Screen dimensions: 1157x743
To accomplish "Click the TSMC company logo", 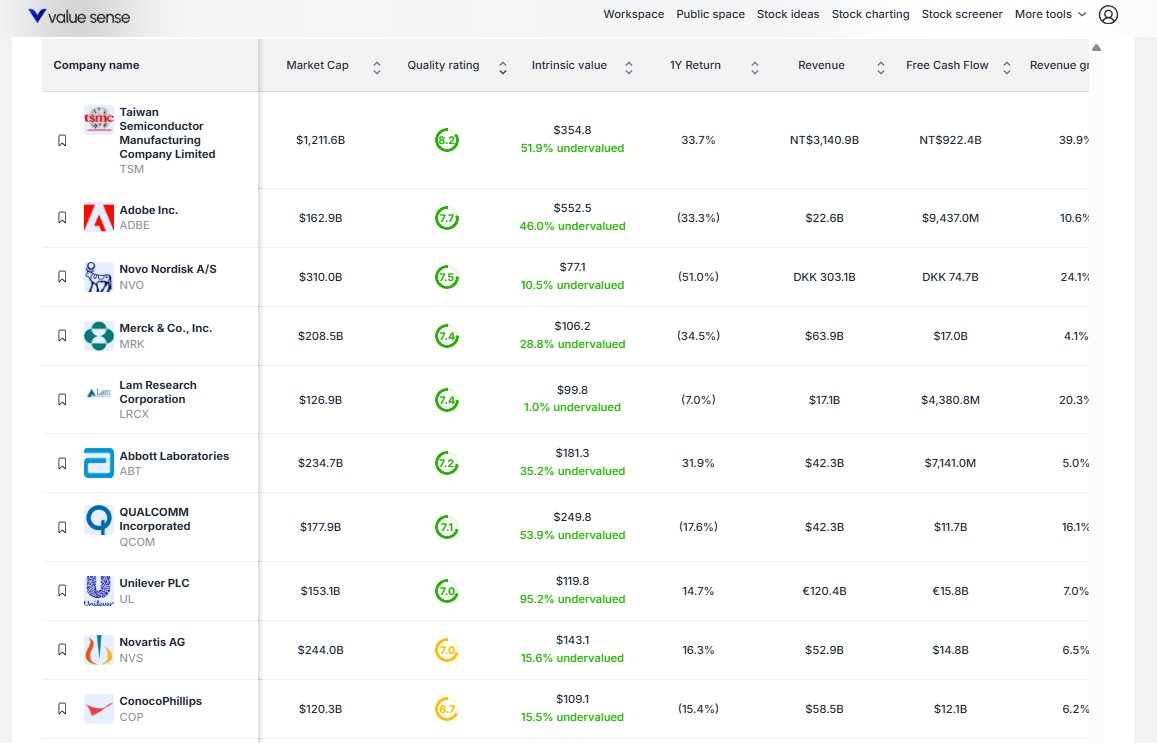I will pyautogui.click(x=99, y=119).
